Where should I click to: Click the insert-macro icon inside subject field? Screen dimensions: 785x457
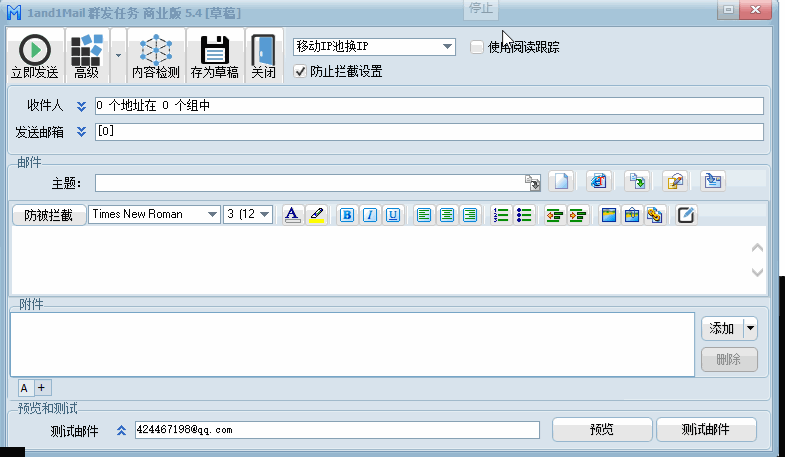point(533,183)
